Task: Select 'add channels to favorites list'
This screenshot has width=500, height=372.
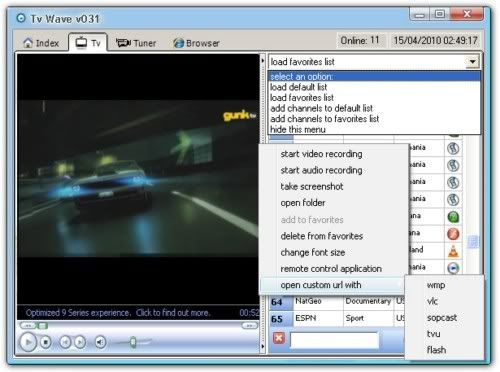Action: coord(325,119)
